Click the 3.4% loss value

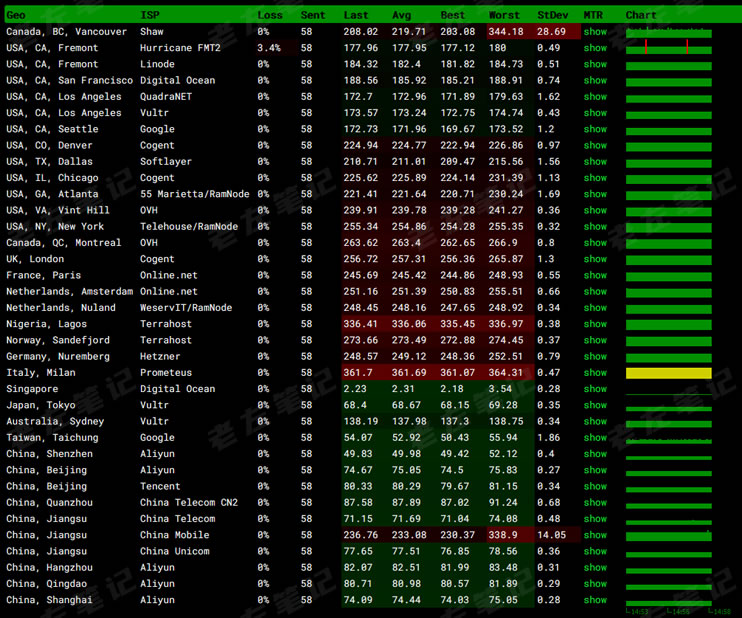click(x=269, y=48)
